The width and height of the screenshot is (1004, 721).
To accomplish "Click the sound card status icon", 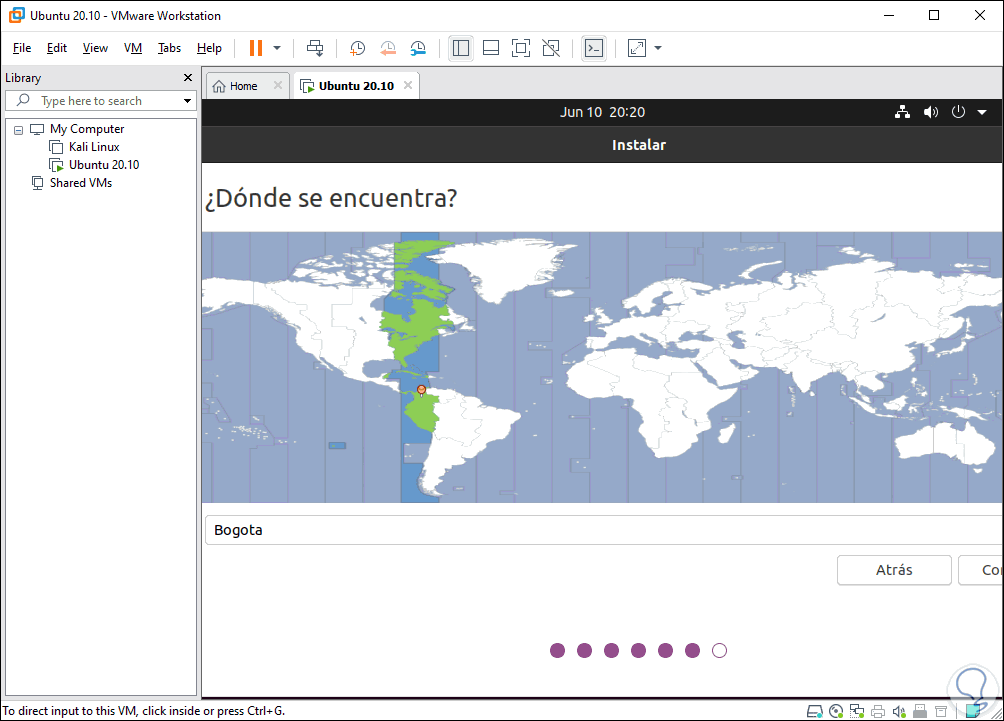I will 899,711.
